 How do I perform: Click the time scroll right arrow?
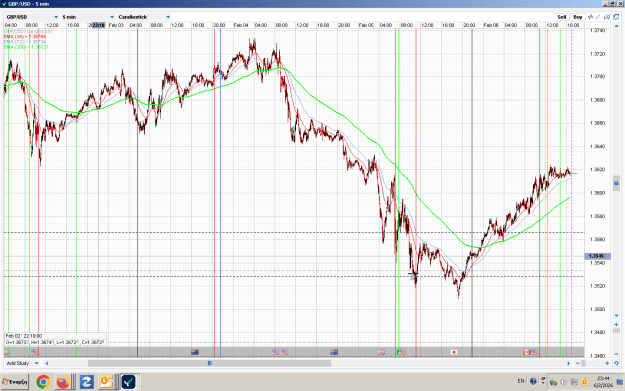[x=569, y=363]
